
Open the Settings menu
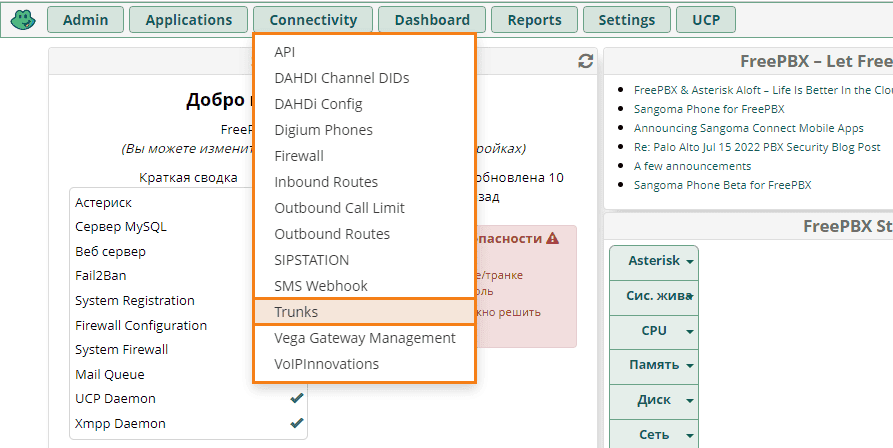[626, 20]
